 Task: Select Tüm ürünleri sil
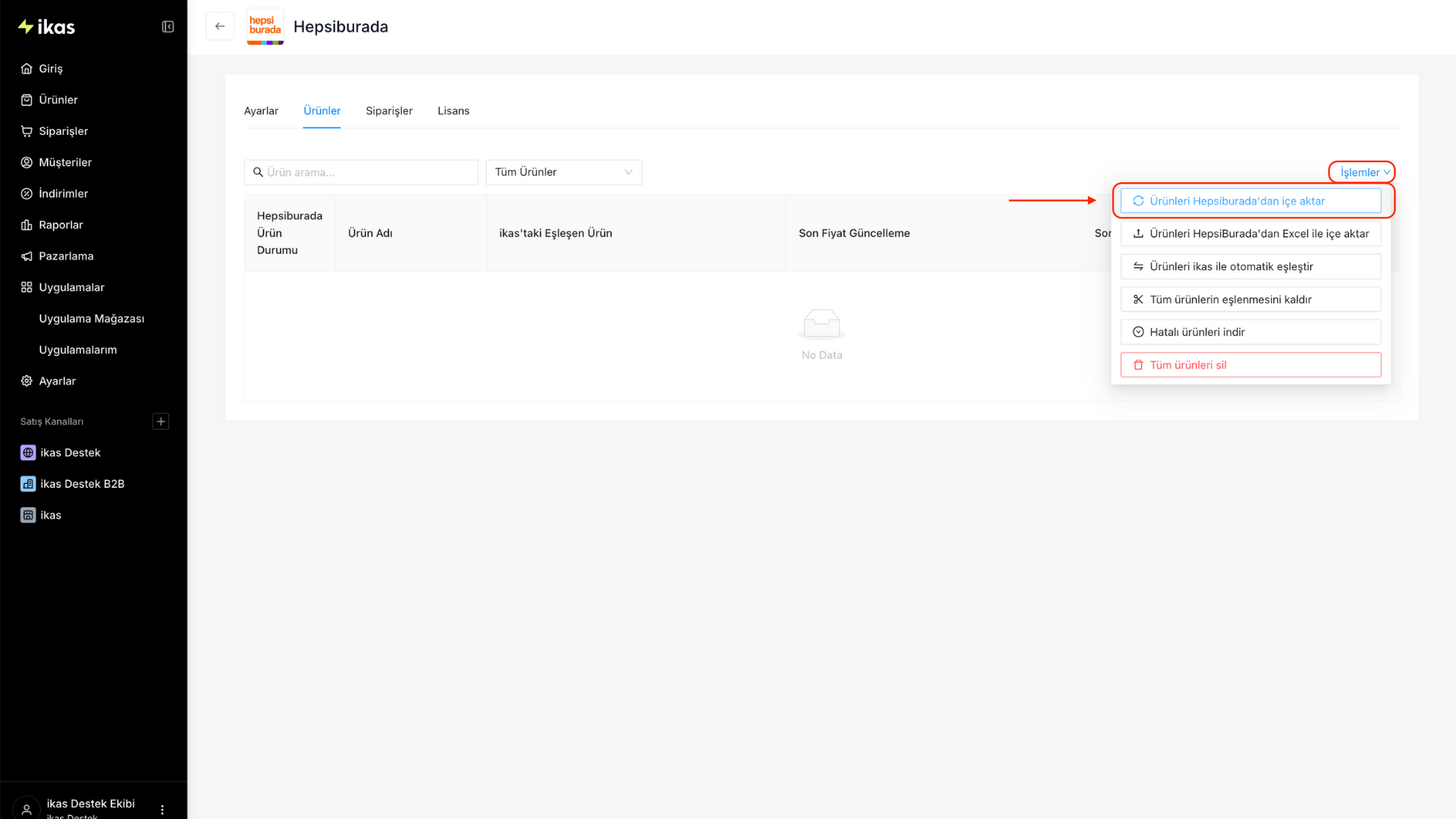point(1250,365)
